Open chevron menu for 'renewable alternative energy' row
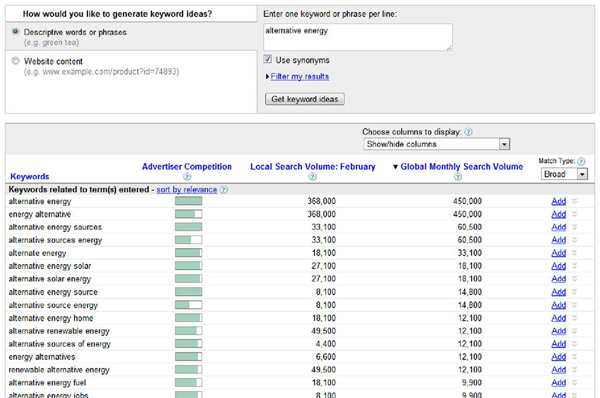This screenshot has width=600, height=398. tap(574, 370)
